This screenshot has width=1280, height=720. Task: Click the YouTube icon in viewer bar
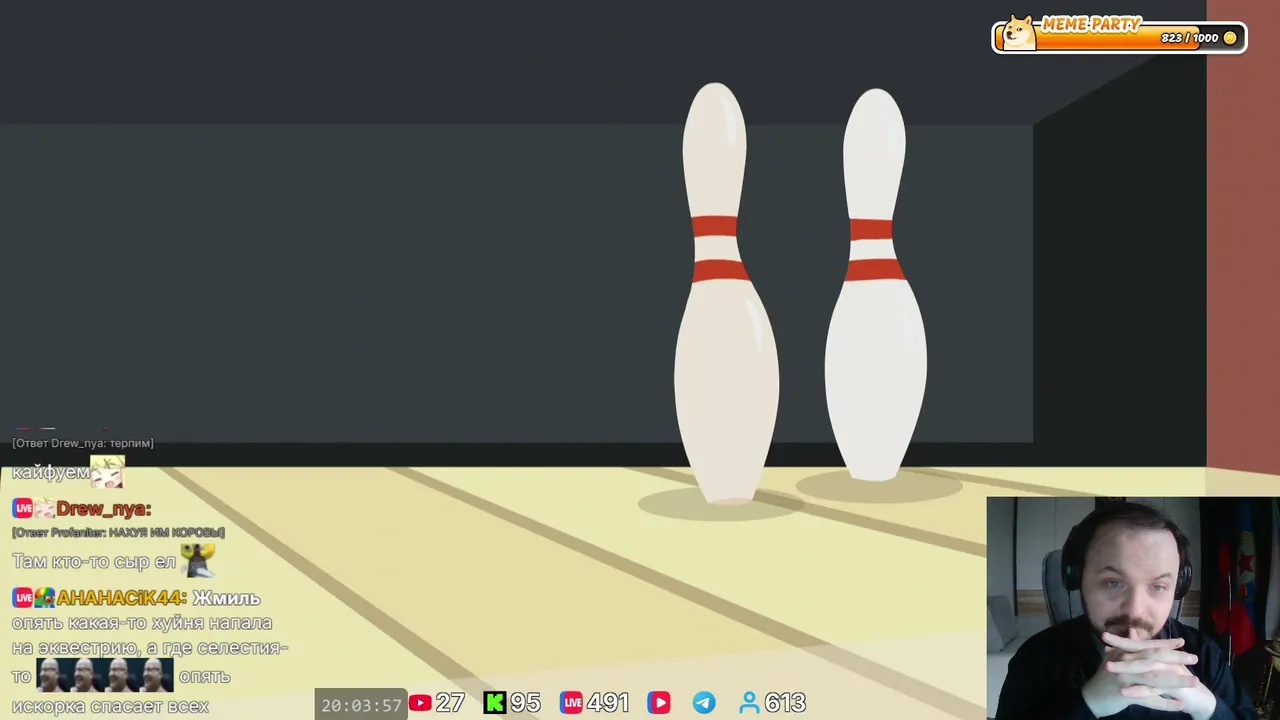[420, 703]
